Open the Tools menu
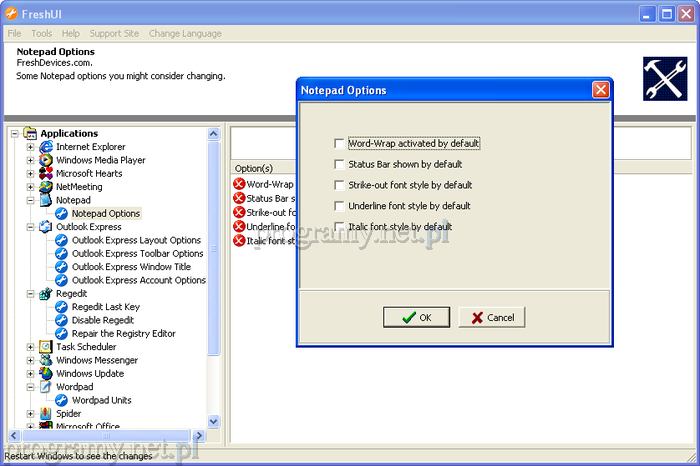 click(x=41, y=33)
